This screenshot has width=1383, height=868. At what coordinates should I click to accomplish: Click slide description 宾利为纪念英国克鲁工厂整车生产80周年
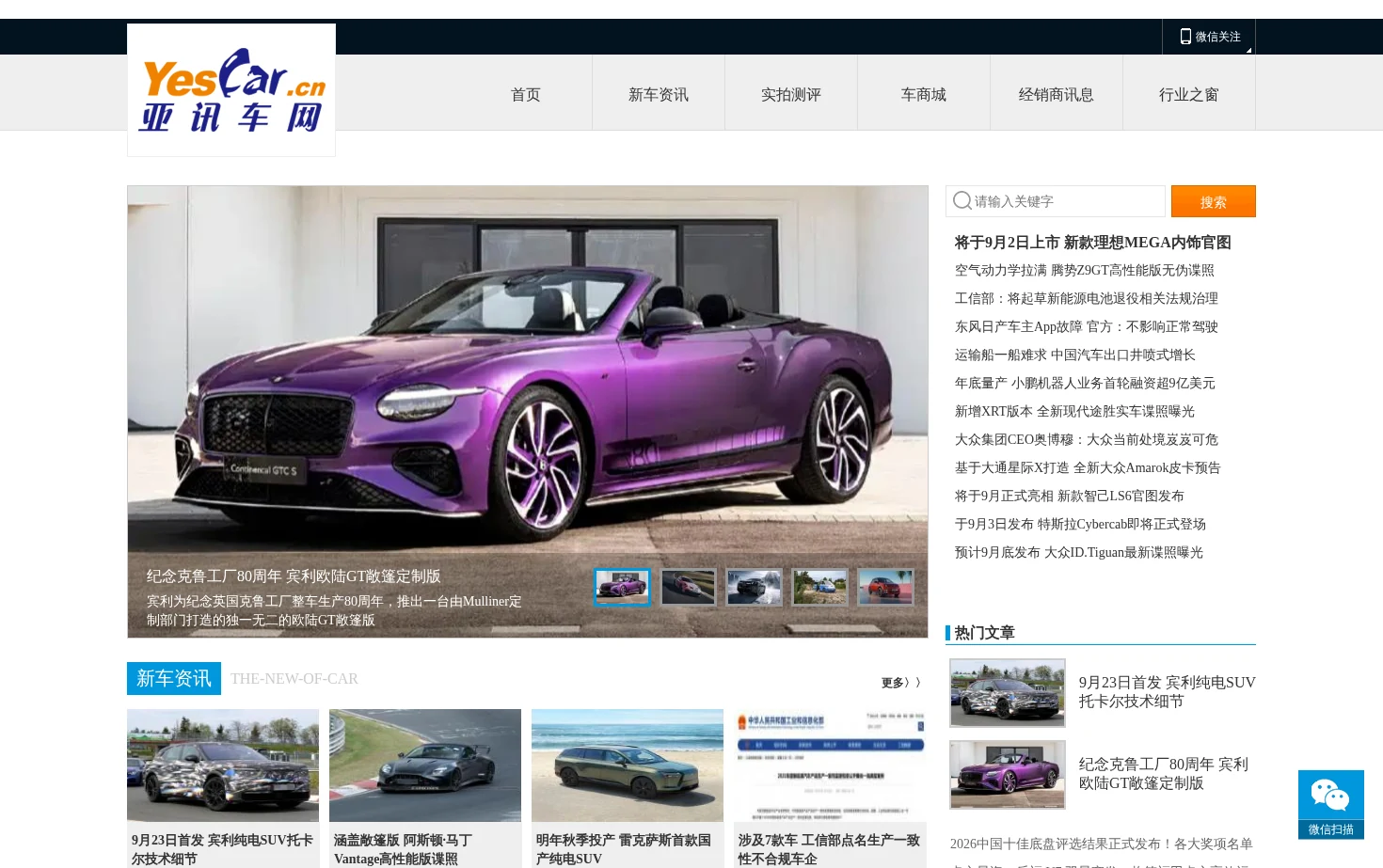[x=334, y=610]
